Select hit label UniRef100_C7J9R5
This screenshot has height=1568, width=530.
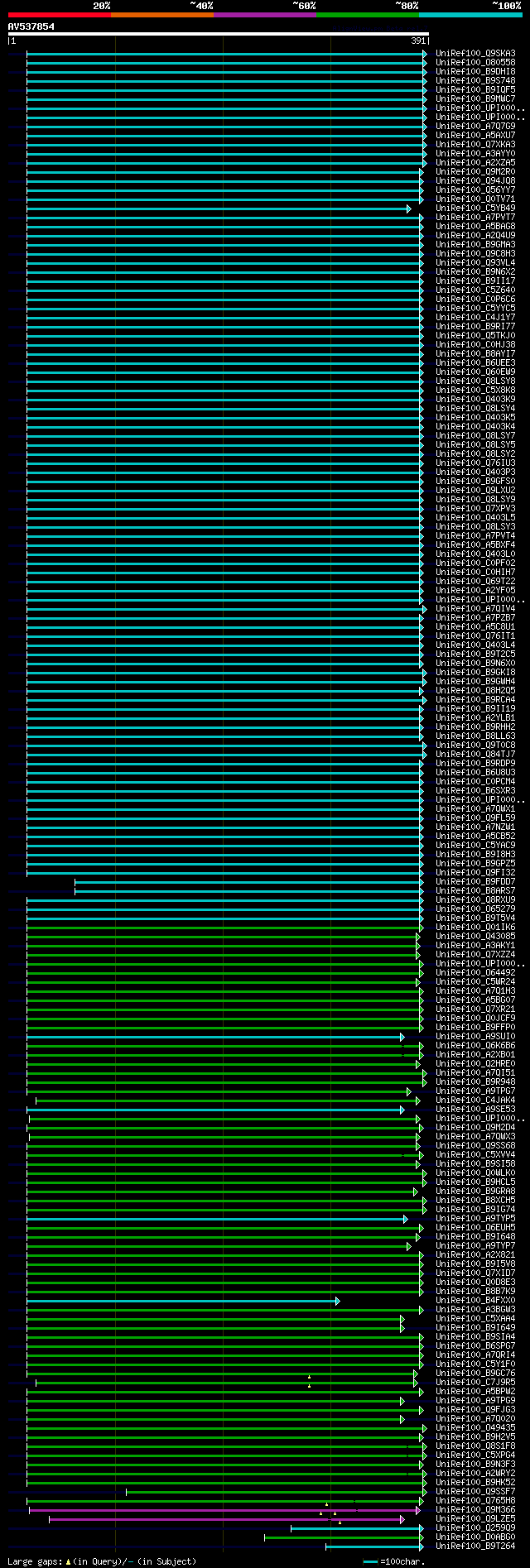tap(475, 1383)
